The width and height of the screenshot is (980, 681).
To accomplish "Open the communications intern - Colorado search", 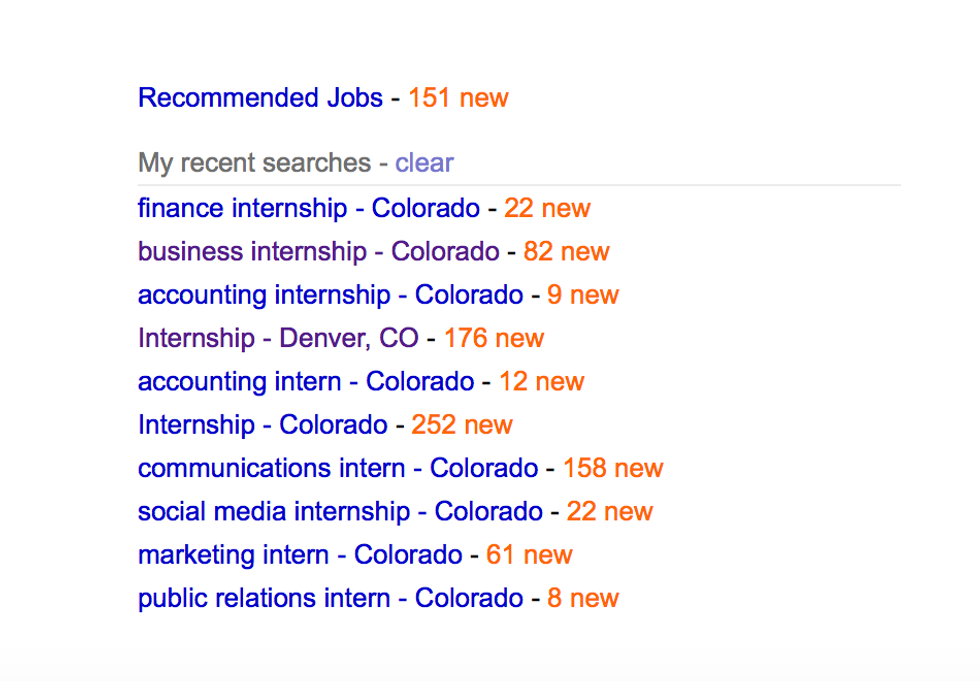I will 337,468.
